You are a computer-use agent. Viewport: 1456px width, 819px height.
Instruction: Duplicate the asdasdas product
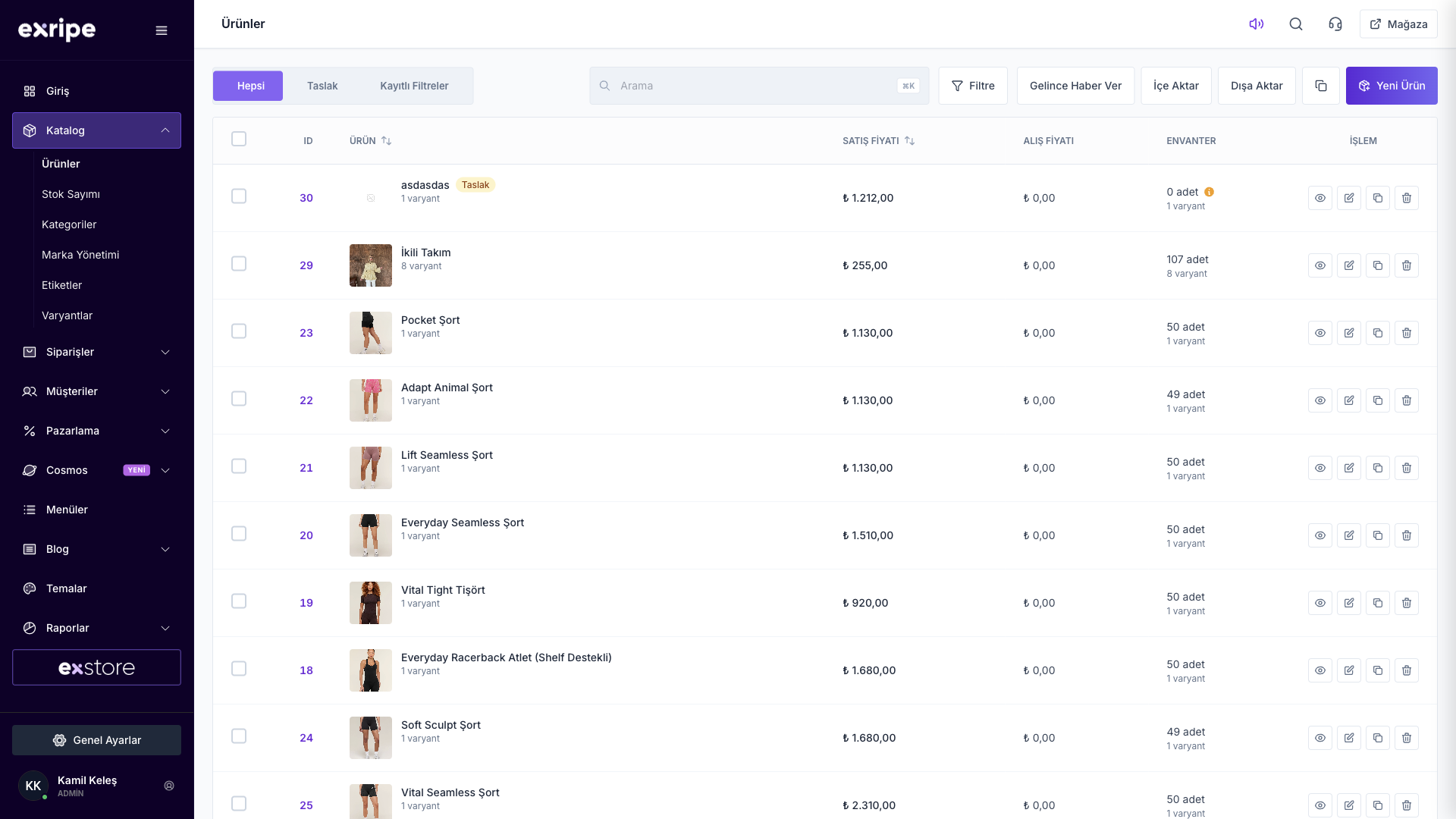1378,198
